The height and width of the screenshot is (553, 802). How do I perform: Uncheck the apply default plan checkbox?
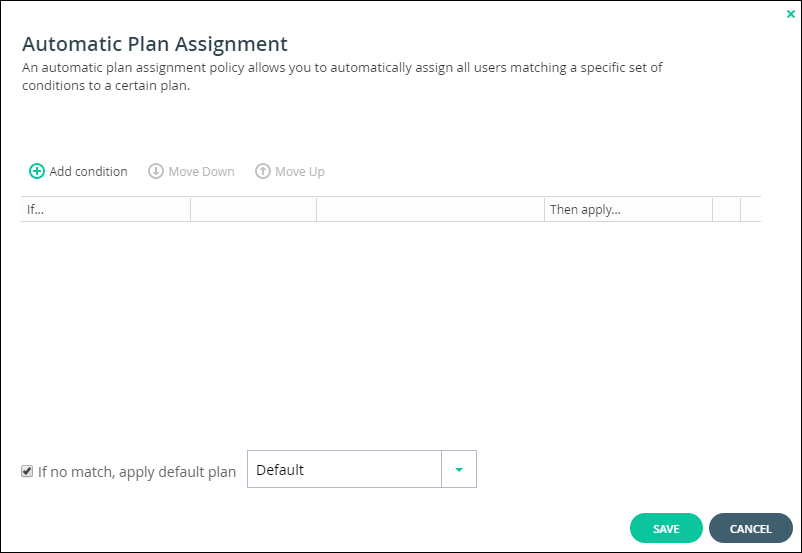coord(27,471)
